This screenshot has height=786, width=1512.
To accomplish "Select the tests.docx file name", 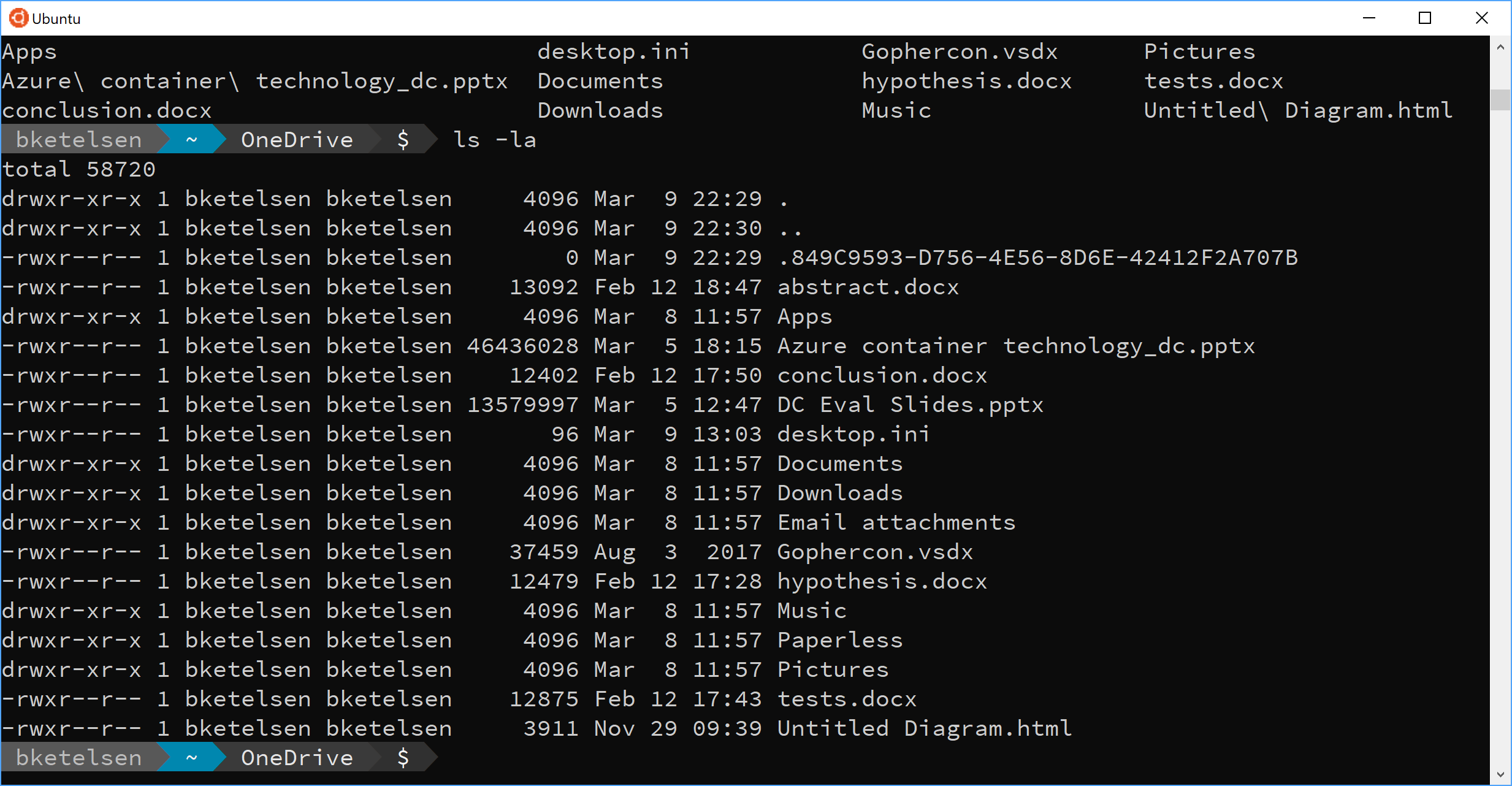I will pos(846,698).
